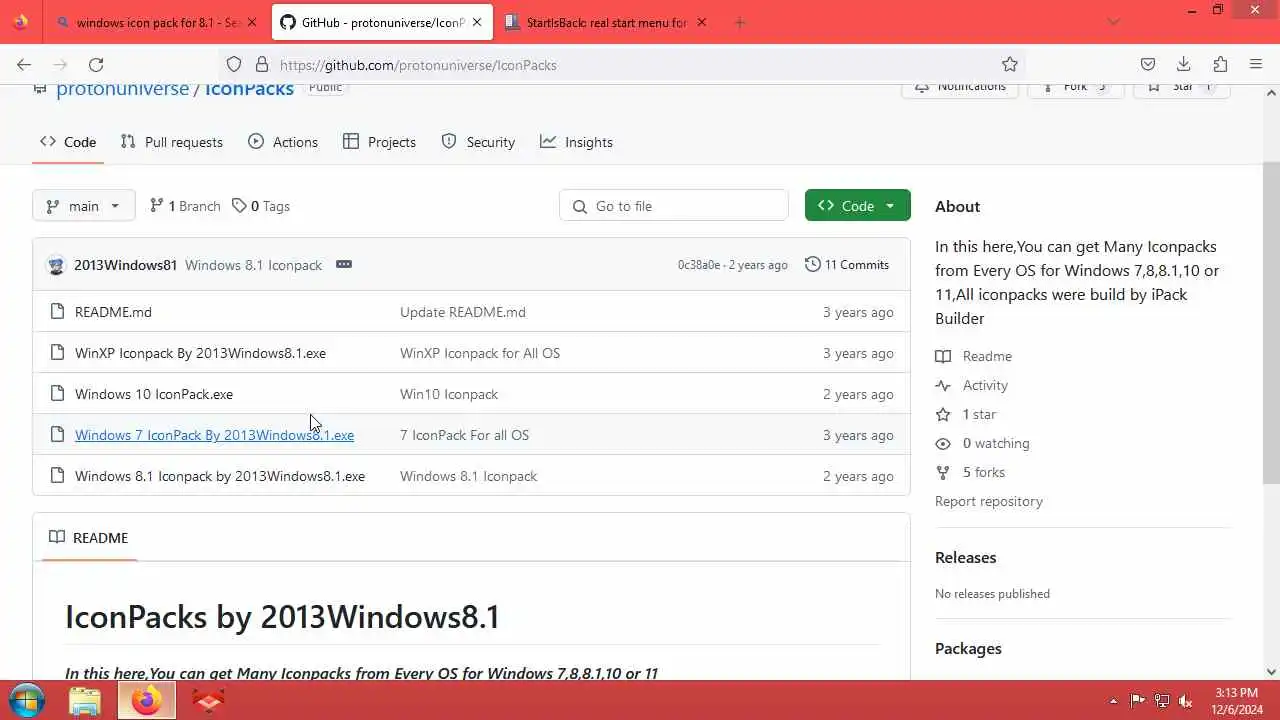Image resolution: width=1280 pixels, height=720 pixels.
Task: Open Windows 7 IconPack By 2013Windows8.1.exe
Action: (x=214, y=435)
